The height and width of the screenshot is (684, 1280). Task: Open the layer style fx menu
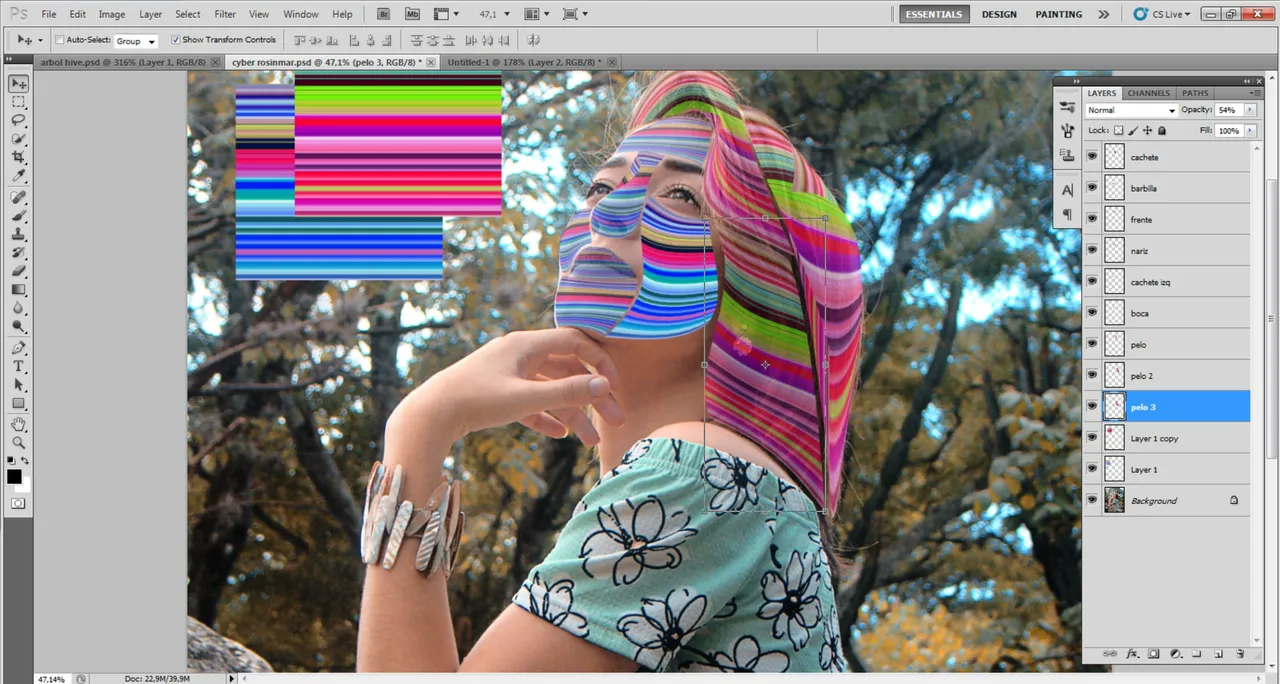pos(1133,654)
